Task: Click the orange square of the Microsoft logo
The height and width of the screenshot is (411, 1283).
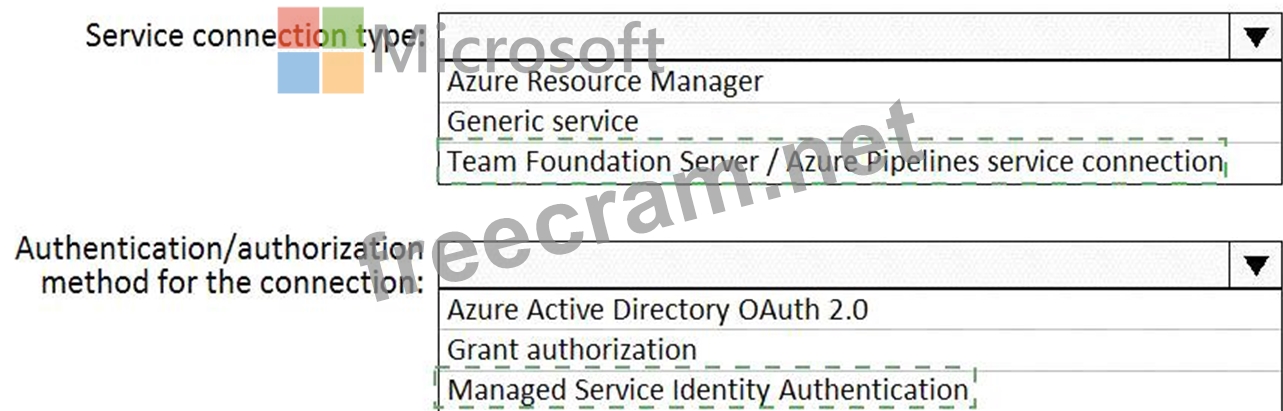Action: click(343, 72)
